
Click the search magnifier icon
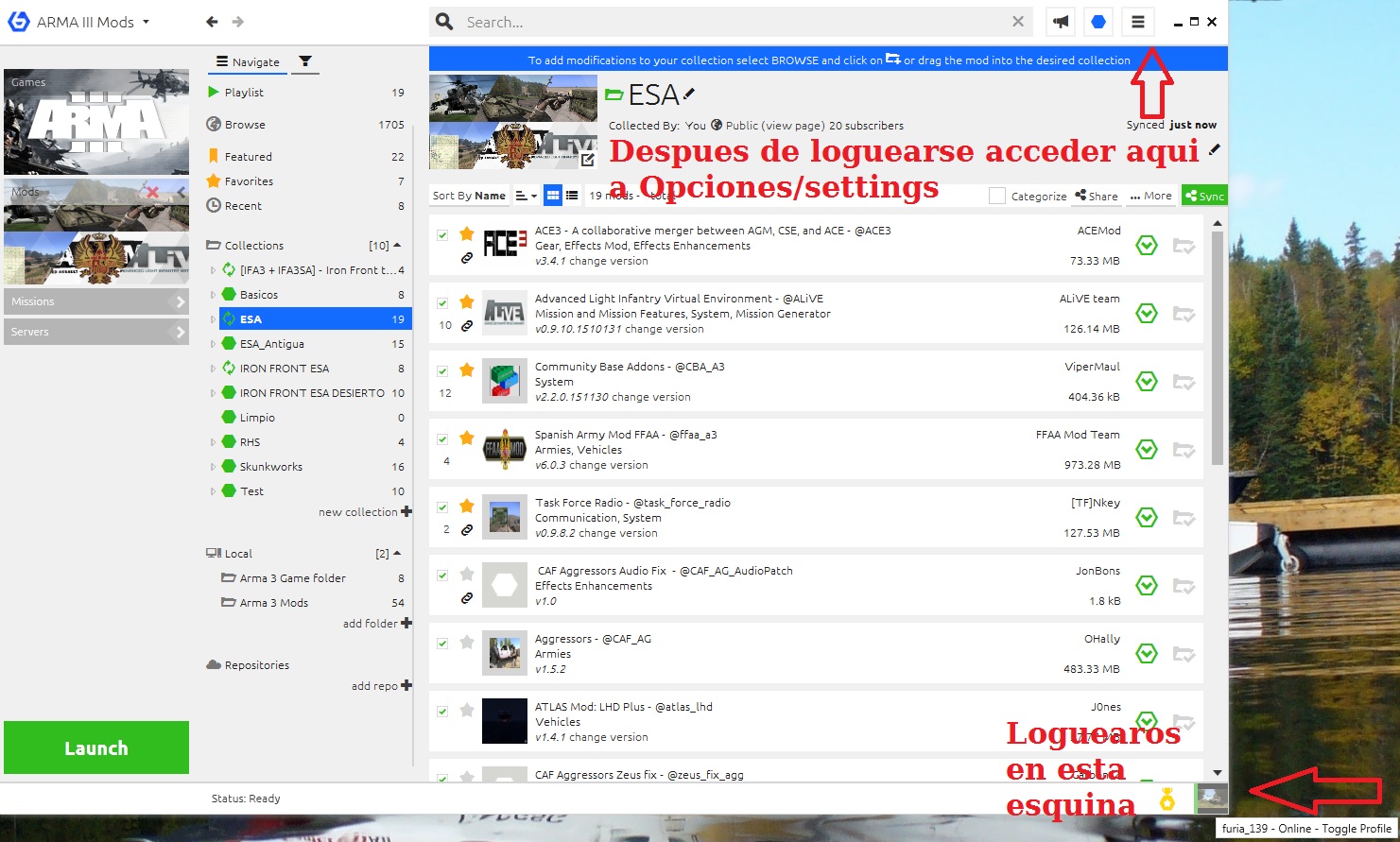tap(444, 22)
